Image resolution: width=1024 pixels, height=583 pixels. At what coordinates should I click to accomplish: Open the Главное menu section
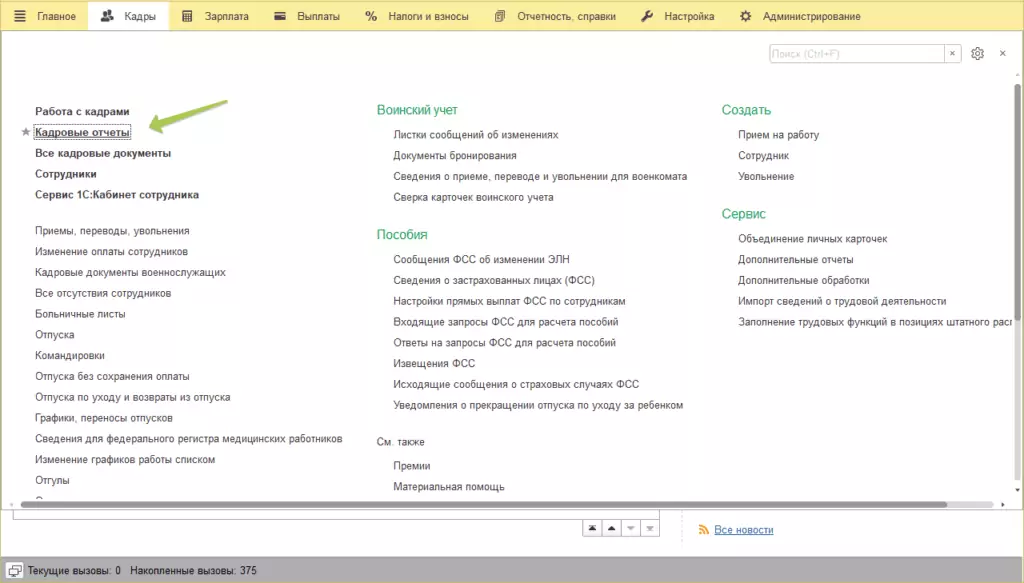[x=45, y=17]
